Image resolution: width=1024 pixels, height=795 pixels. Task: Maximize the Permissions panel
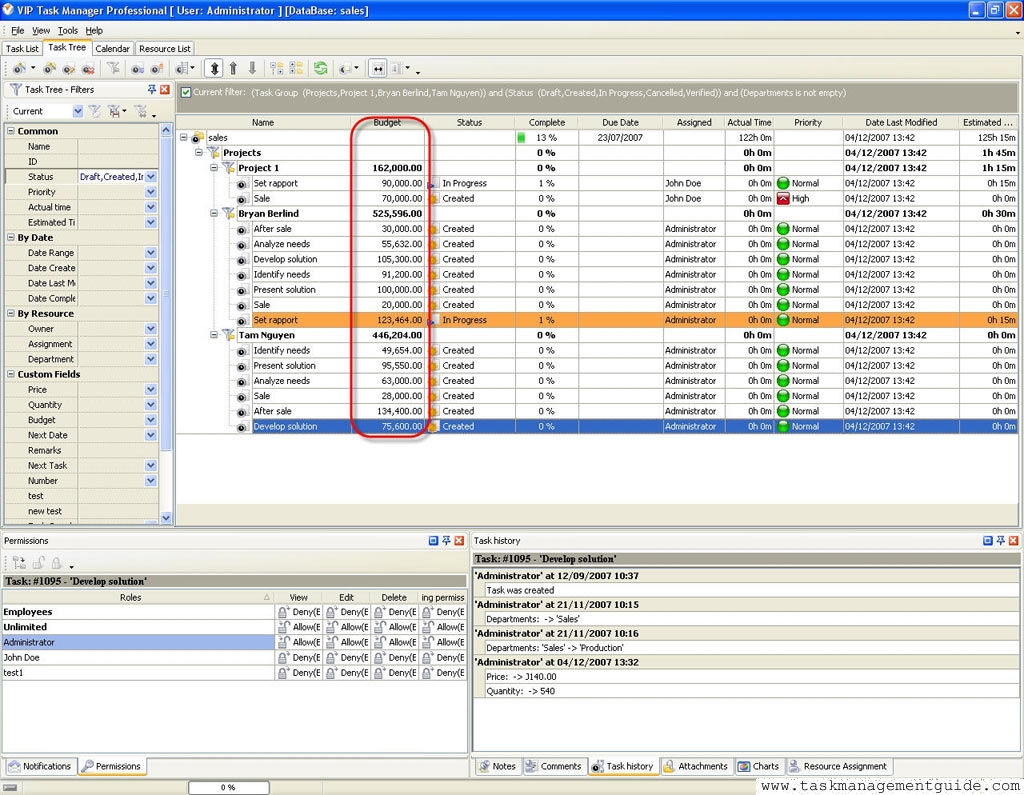433,540
